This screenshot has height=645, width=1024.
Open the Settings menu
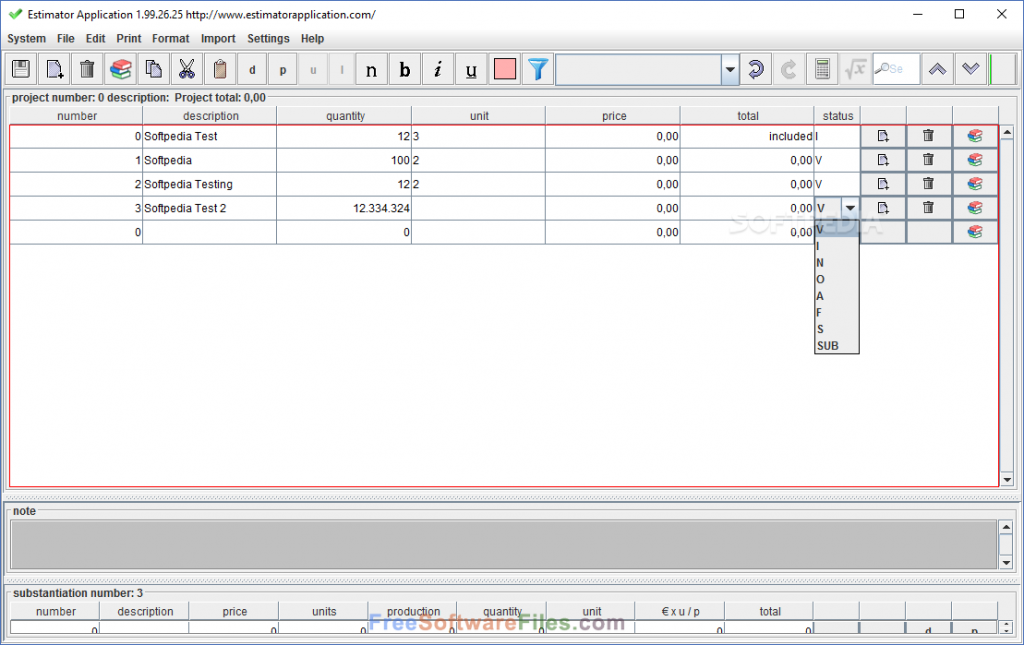268,38
